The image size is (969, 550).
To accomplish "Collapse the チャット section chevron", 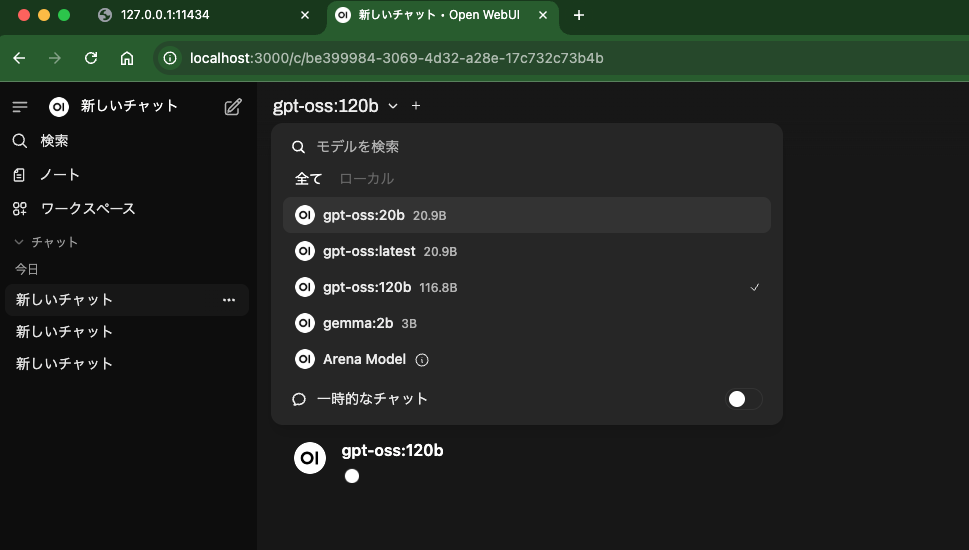I will click(19, 242).
